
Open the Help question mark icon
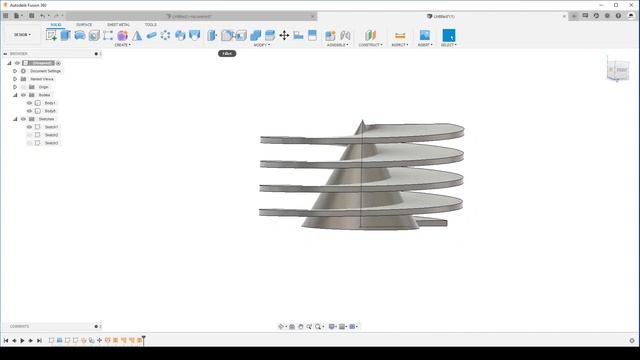click(618, 16)
